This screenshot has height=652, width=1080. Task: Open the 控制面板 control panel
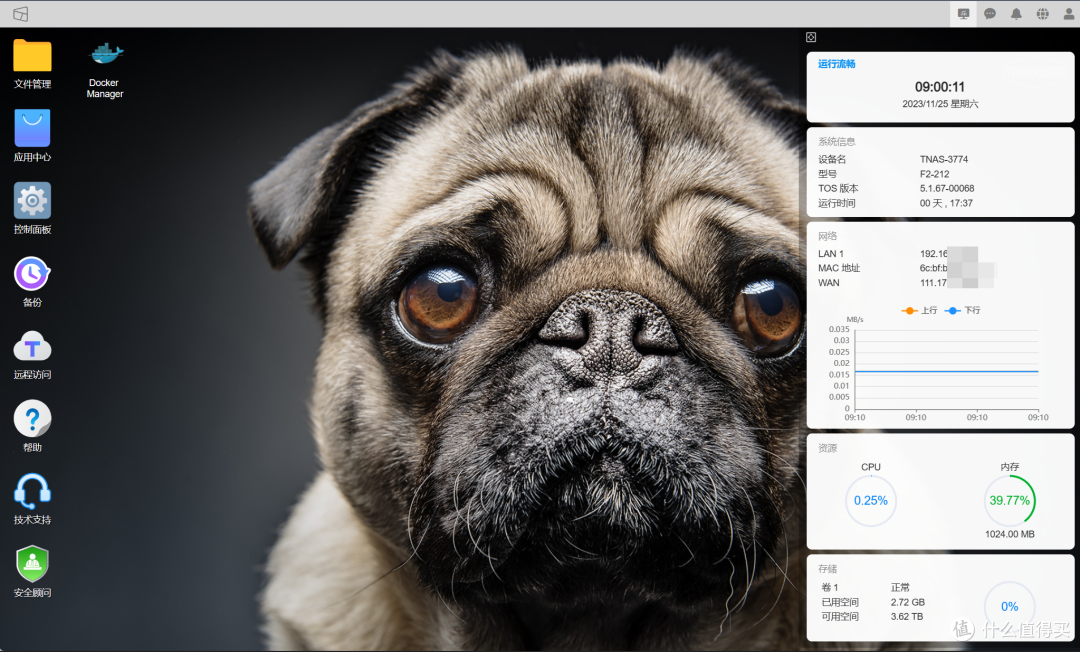click(32, 200)
